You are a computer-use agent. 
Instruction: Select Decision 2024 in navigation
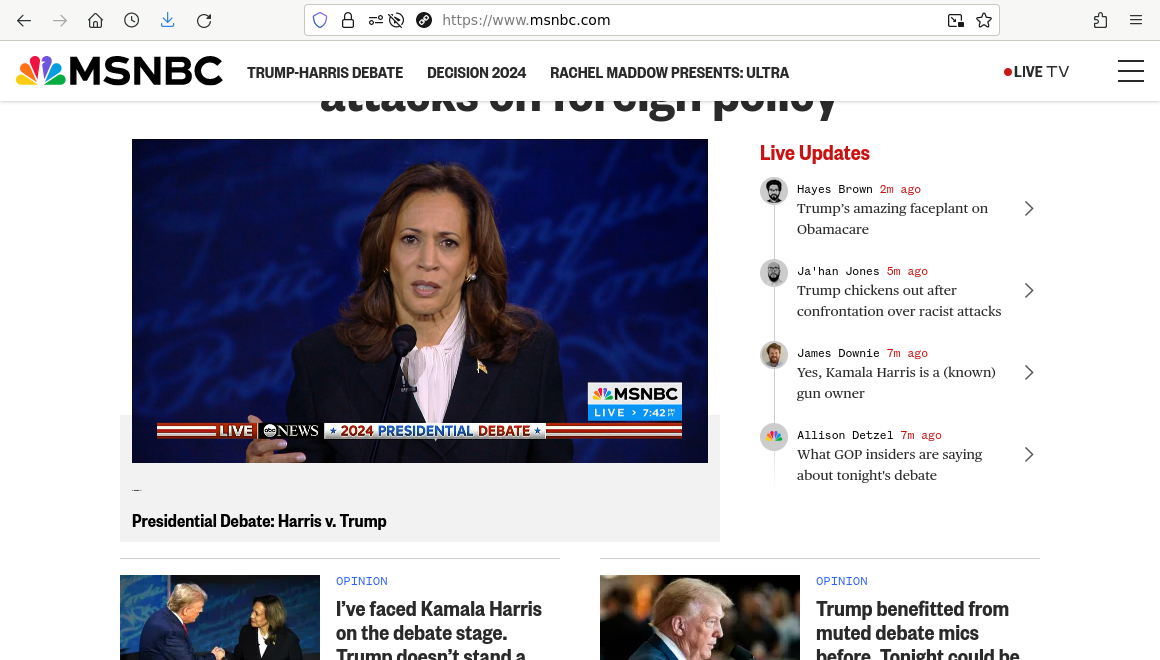(476, 73)
